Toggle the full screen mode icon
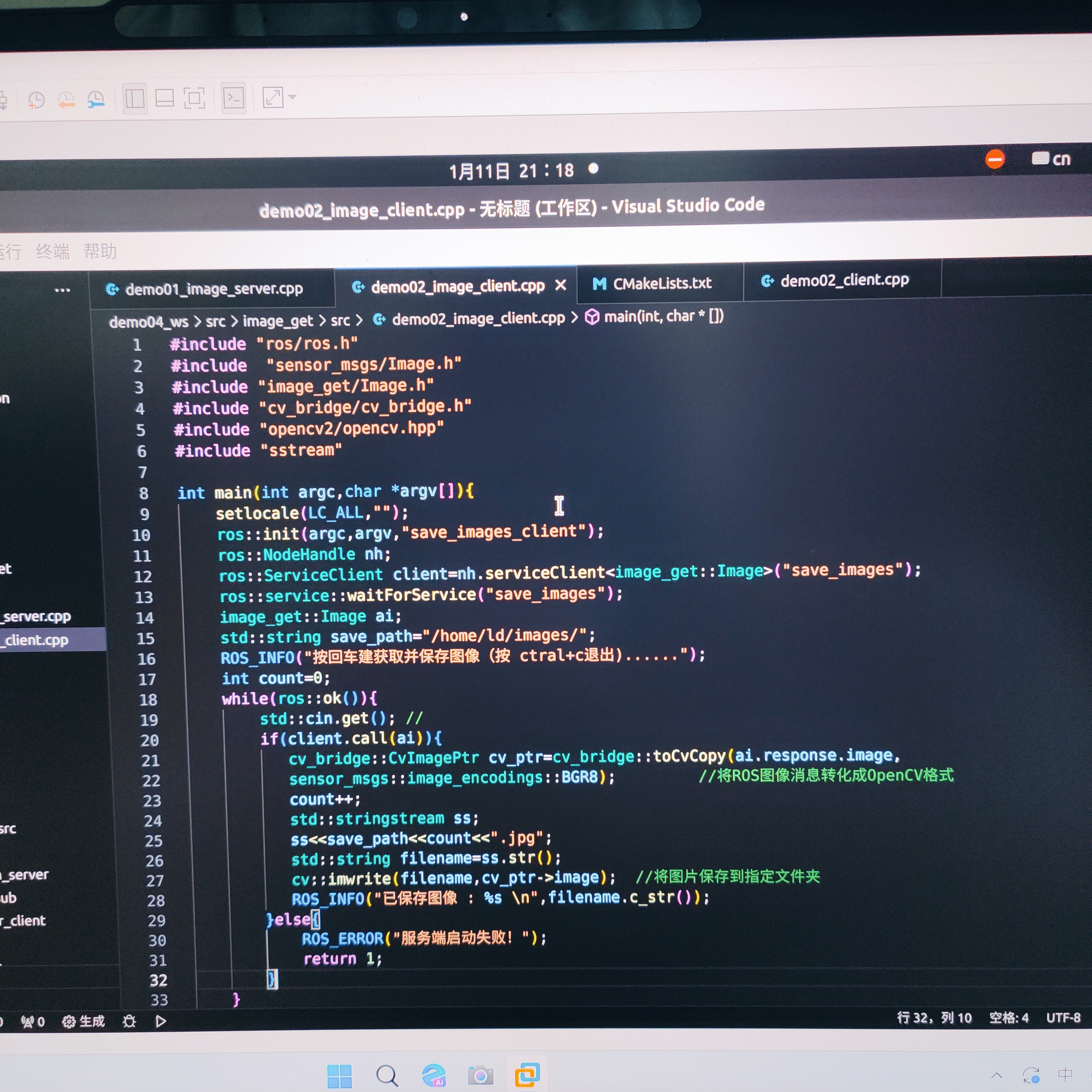 [x=194, y=98]
